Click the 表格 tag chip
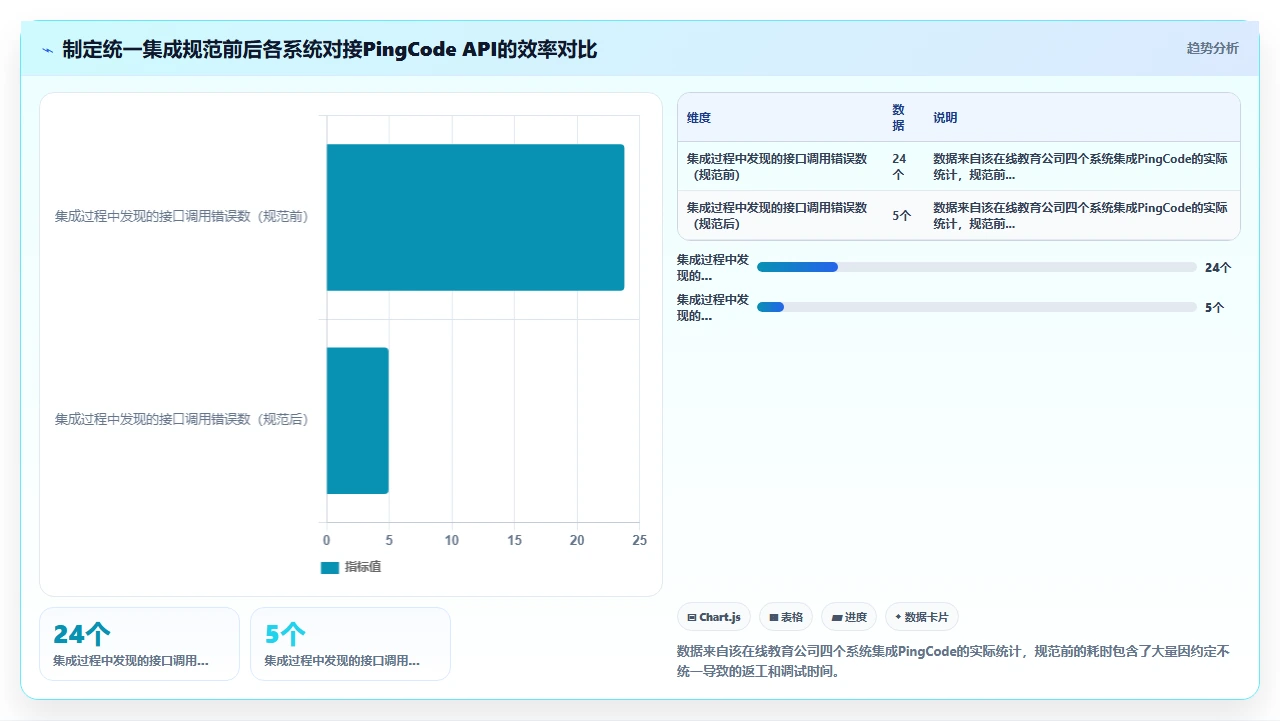 tap(786, 617)
